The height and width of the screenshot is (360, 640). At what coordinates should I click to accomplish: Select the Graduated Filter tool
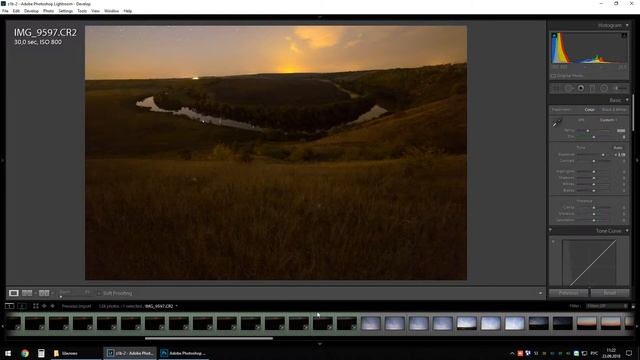(x=592, y=88)
